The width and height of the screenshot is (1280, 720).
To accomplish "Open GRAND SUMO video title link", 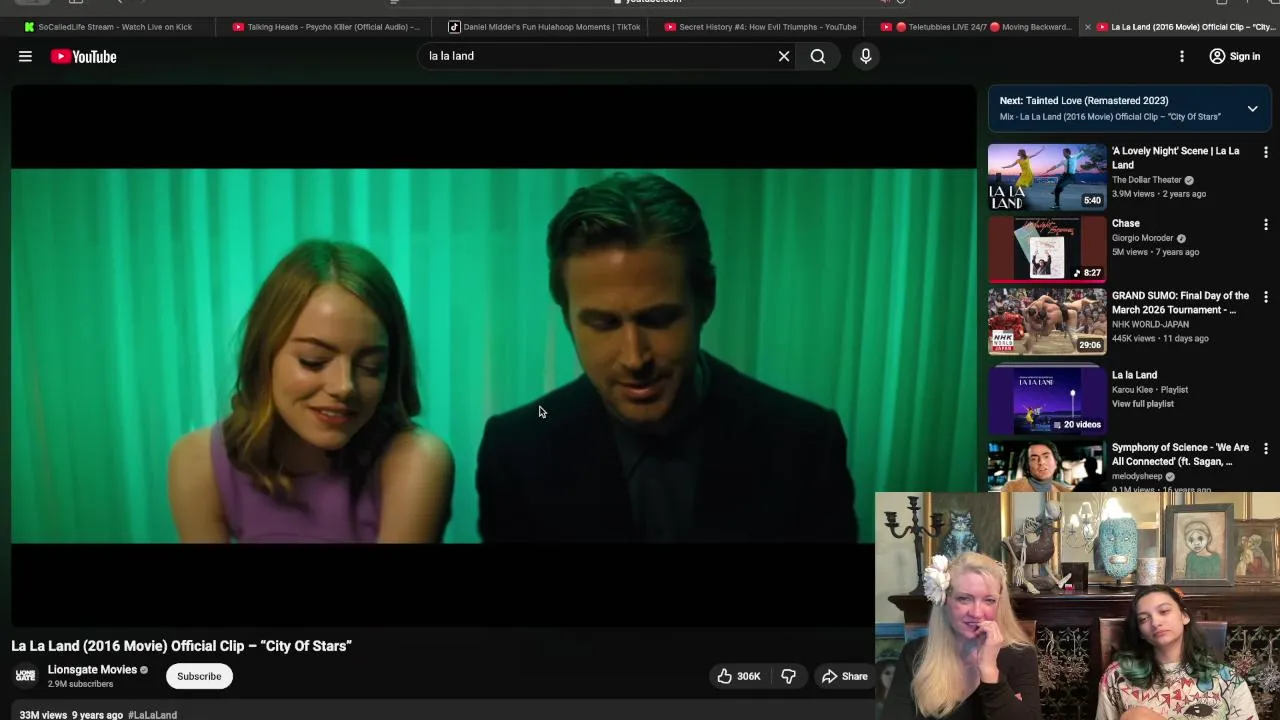I will (1180, 302).
